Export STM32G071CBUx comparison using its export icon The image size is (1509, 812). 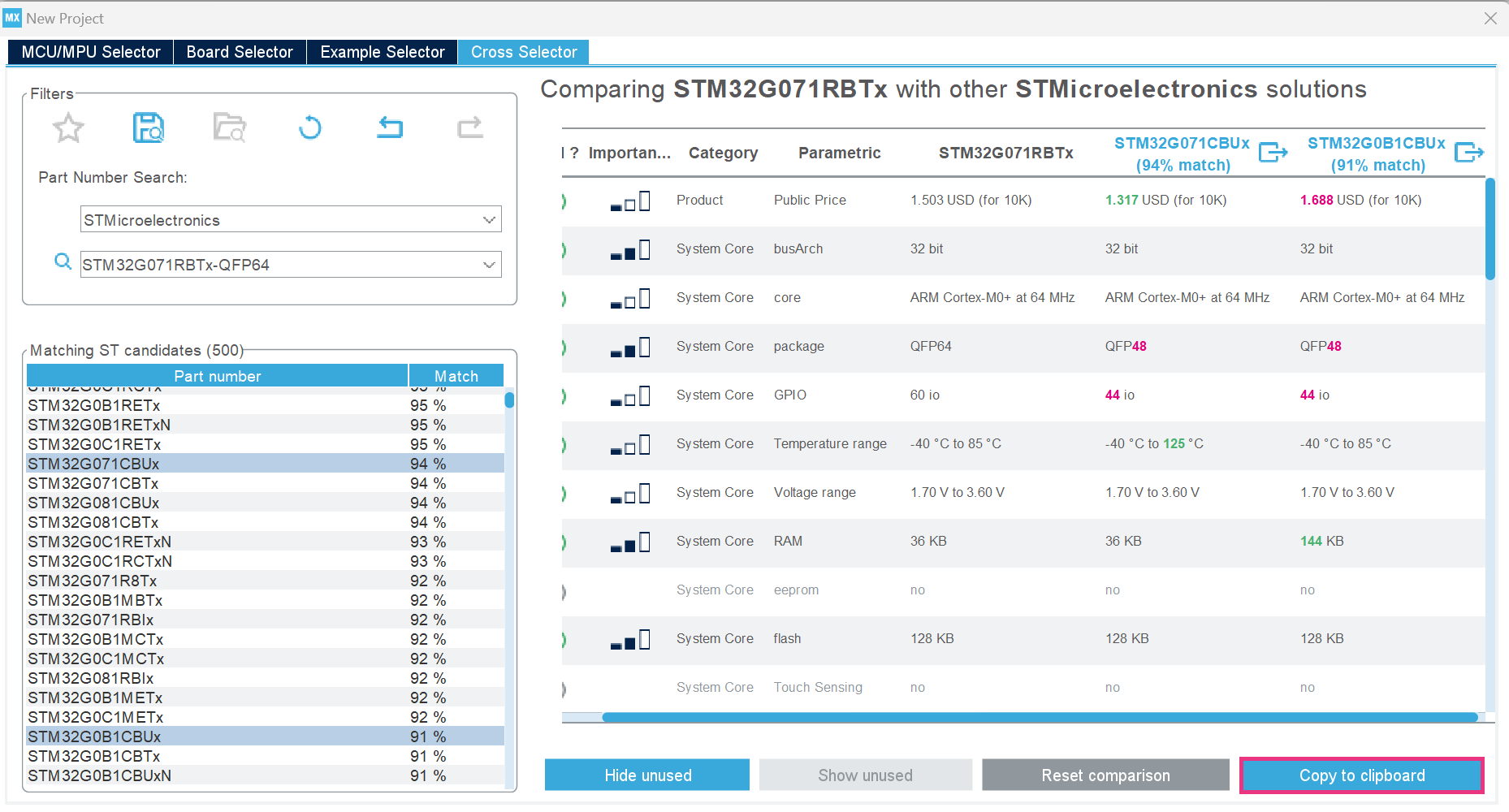1273,151
